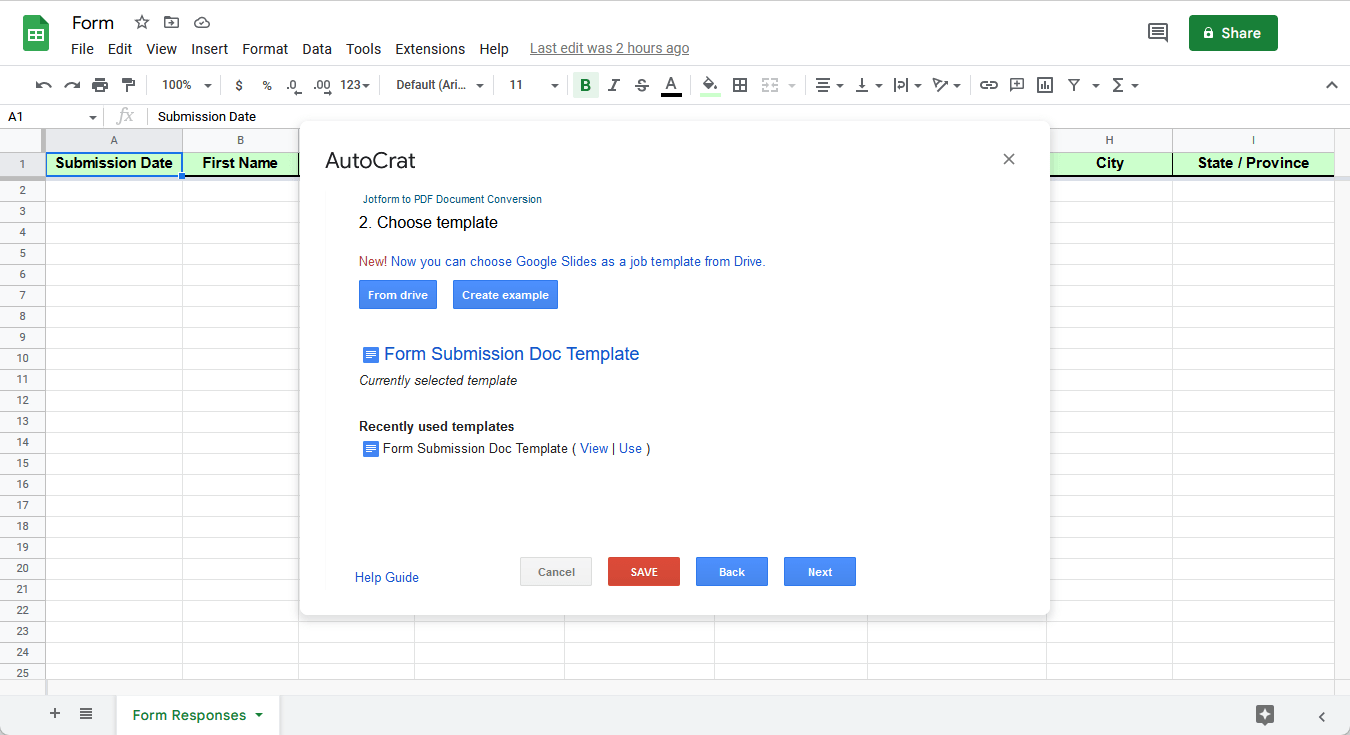Screen dimensions: 1350x735
Task: Increase decimal places icon
Action: [322, 85]
